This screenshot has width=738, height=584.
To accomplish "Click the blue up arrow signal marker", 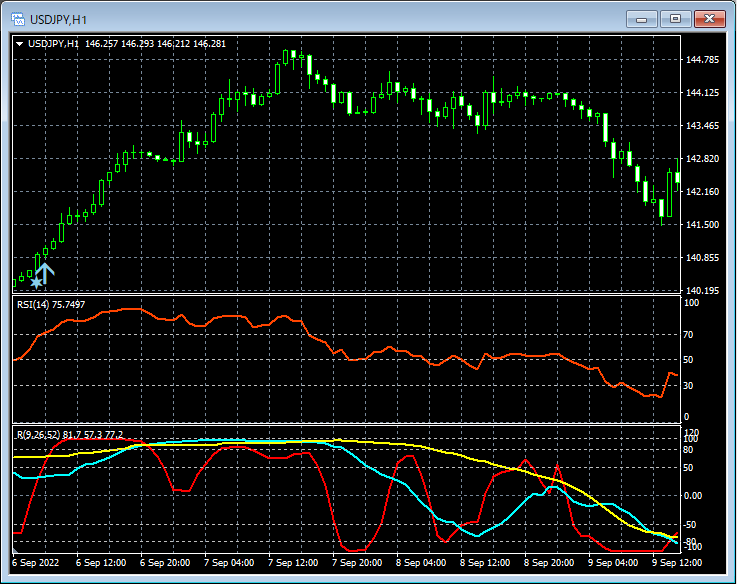I will pos(45,273).
